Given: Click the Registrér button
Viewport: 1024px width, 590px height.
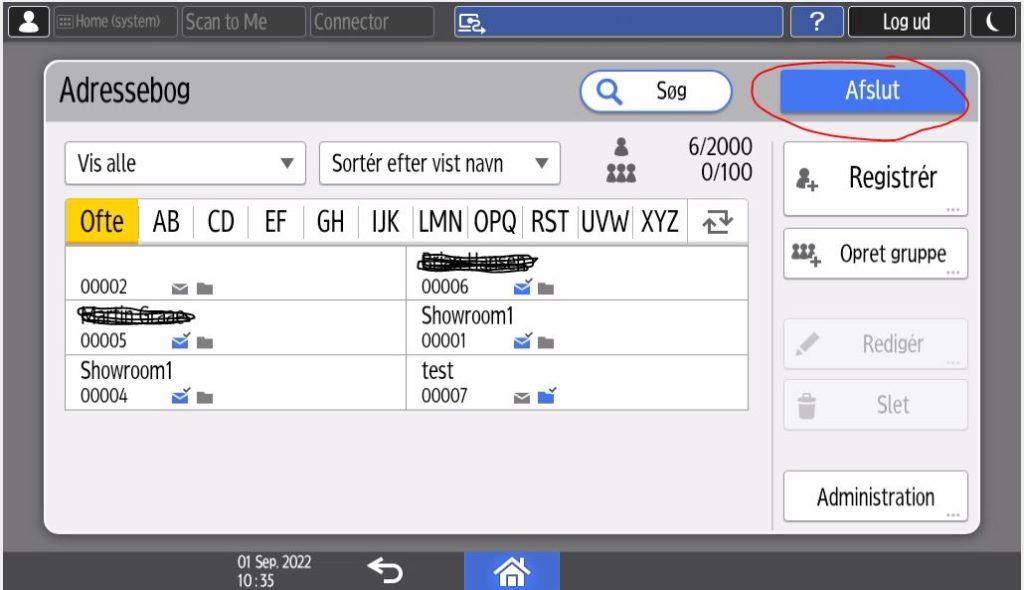Looking at the screenshot, I should tap(875, 178).
